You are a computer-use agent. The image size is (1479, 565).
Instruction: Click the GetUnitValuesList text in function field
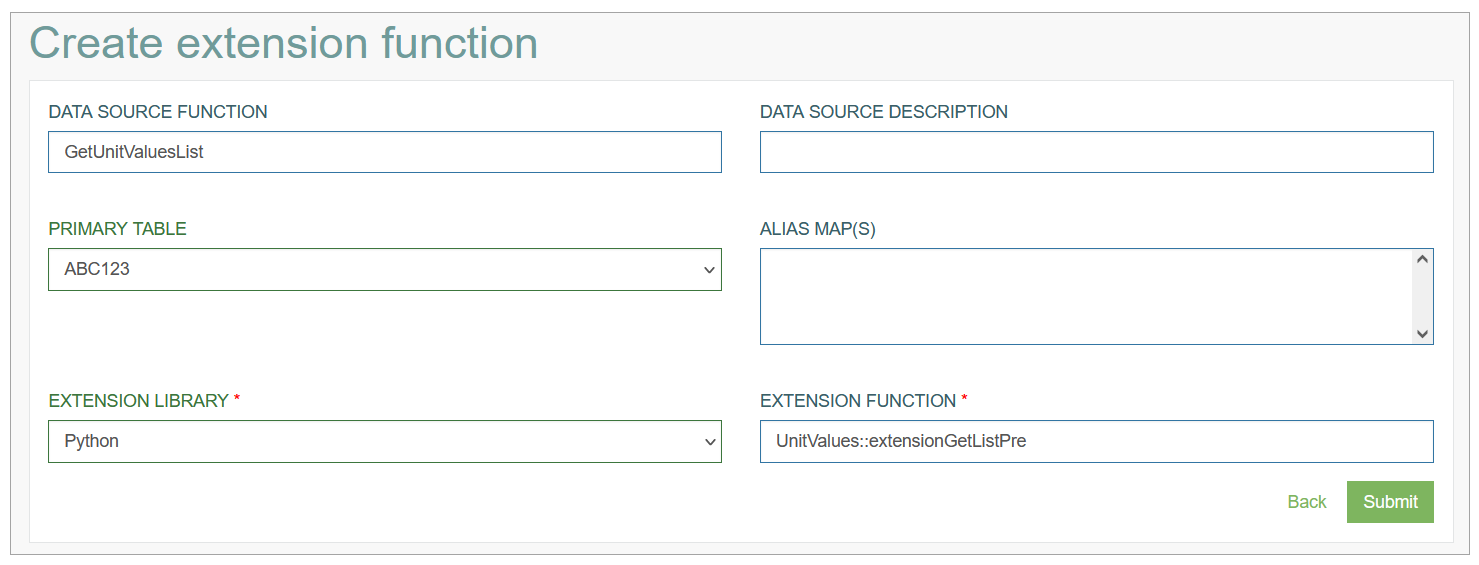(x=134, y=152)
